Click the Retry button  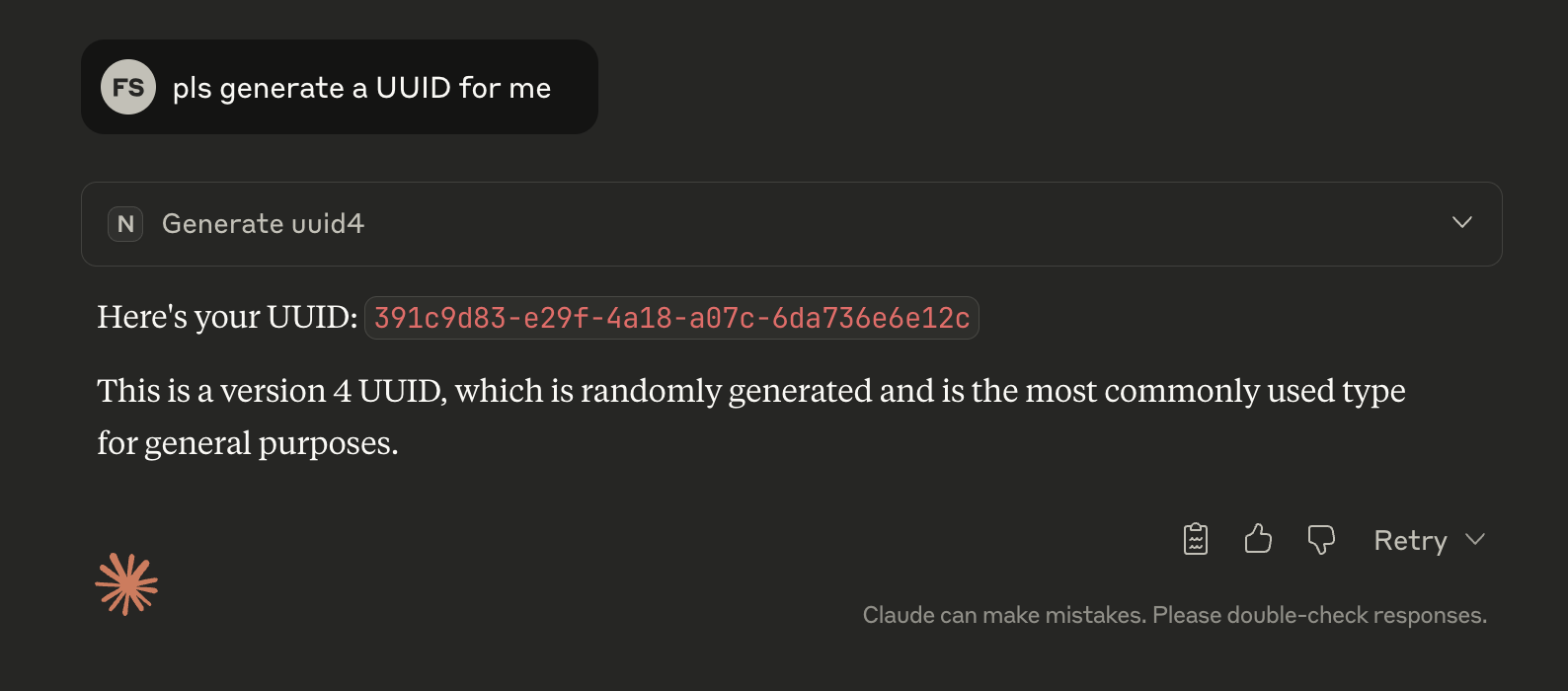1410,540
